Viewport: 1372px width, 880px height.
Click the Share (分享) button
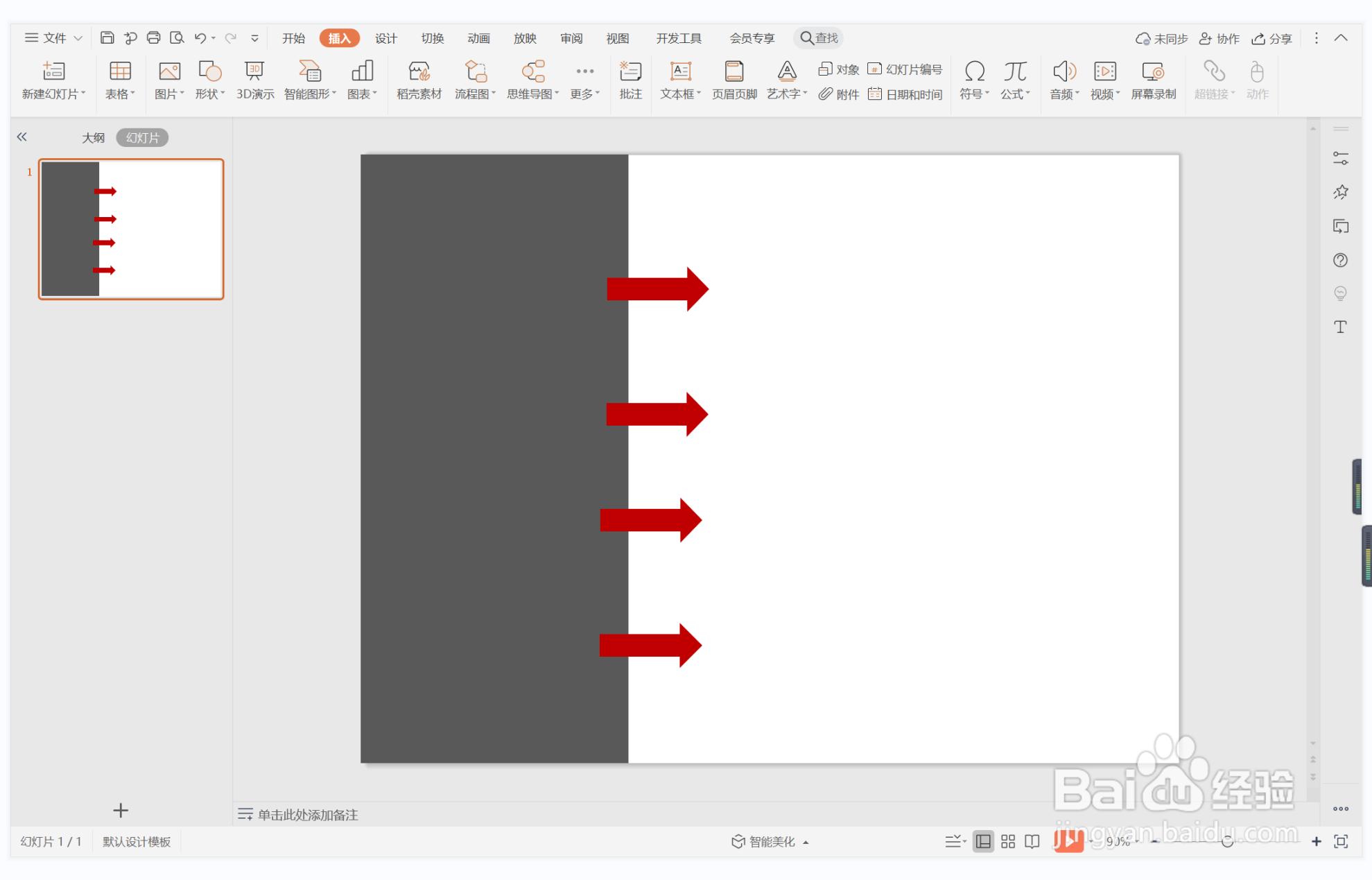coord(1272,38)
